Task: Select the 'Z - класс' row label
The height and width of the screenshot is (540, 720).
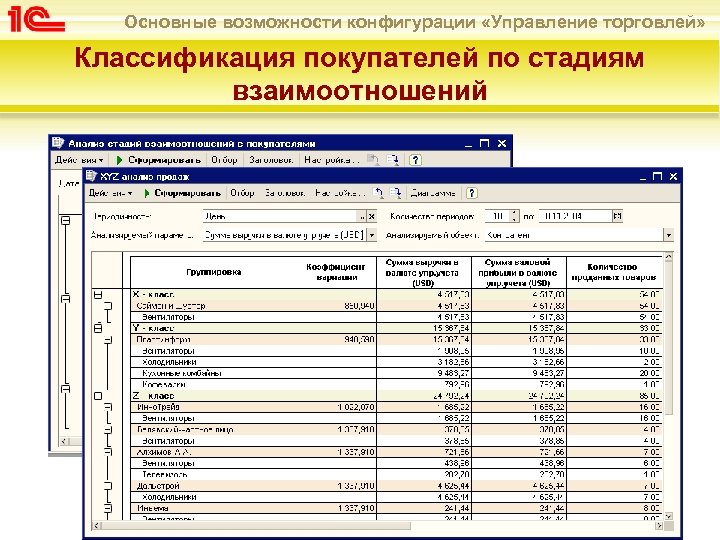Action: coord(153,396)
